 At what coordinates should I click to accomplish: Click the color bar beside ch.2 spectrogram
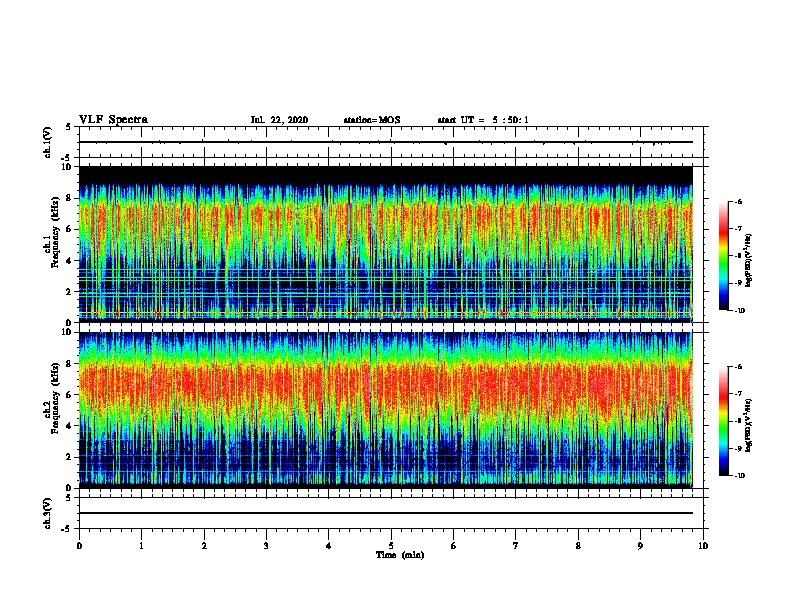pyautogui.click(x=723, y=421)
